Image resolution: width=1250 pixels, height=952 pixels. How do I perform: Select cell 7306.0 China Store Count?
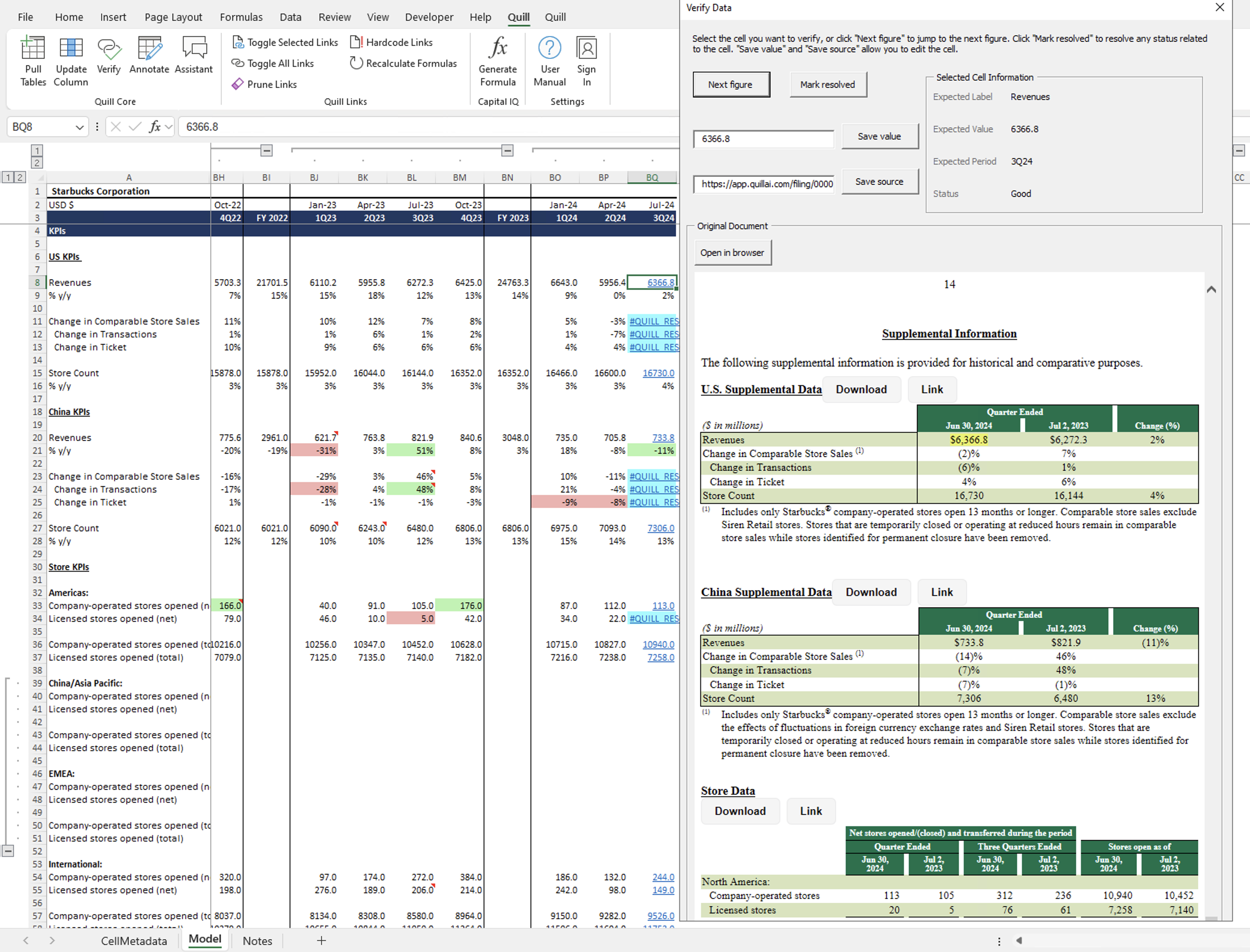coord(652,528)
